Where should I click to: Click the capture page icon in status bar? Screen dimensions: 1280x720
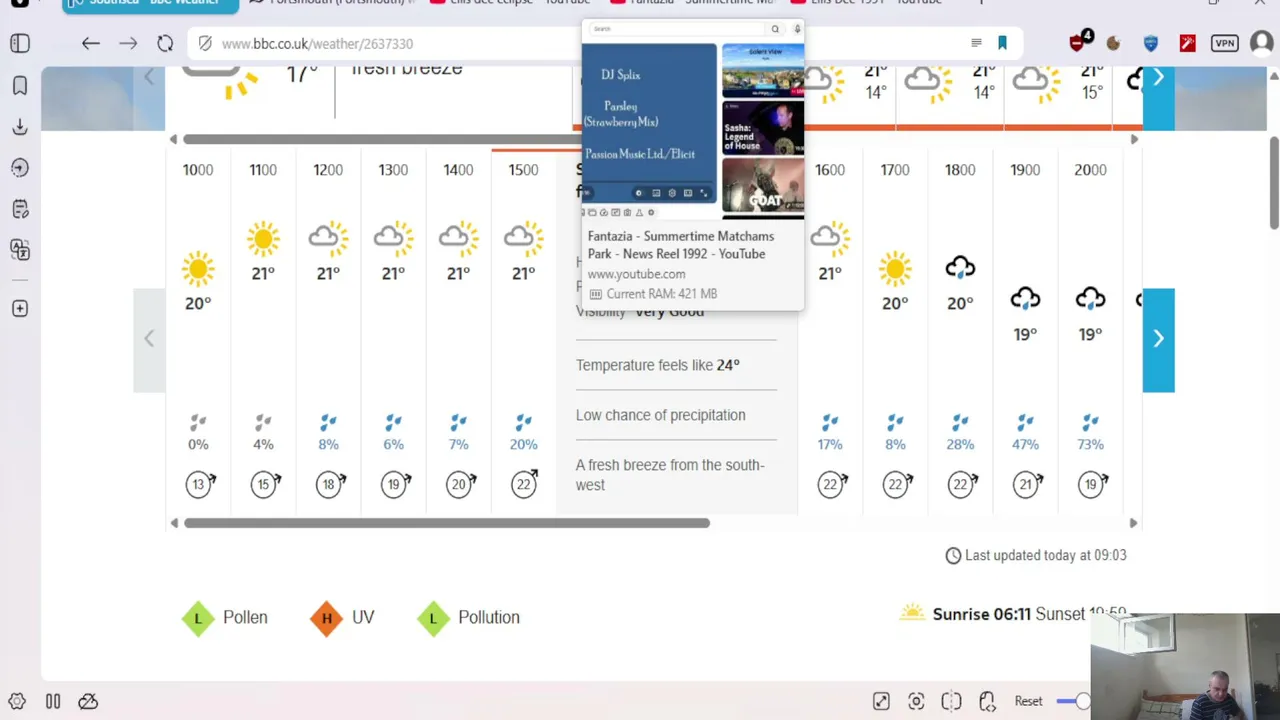[881, 701]
